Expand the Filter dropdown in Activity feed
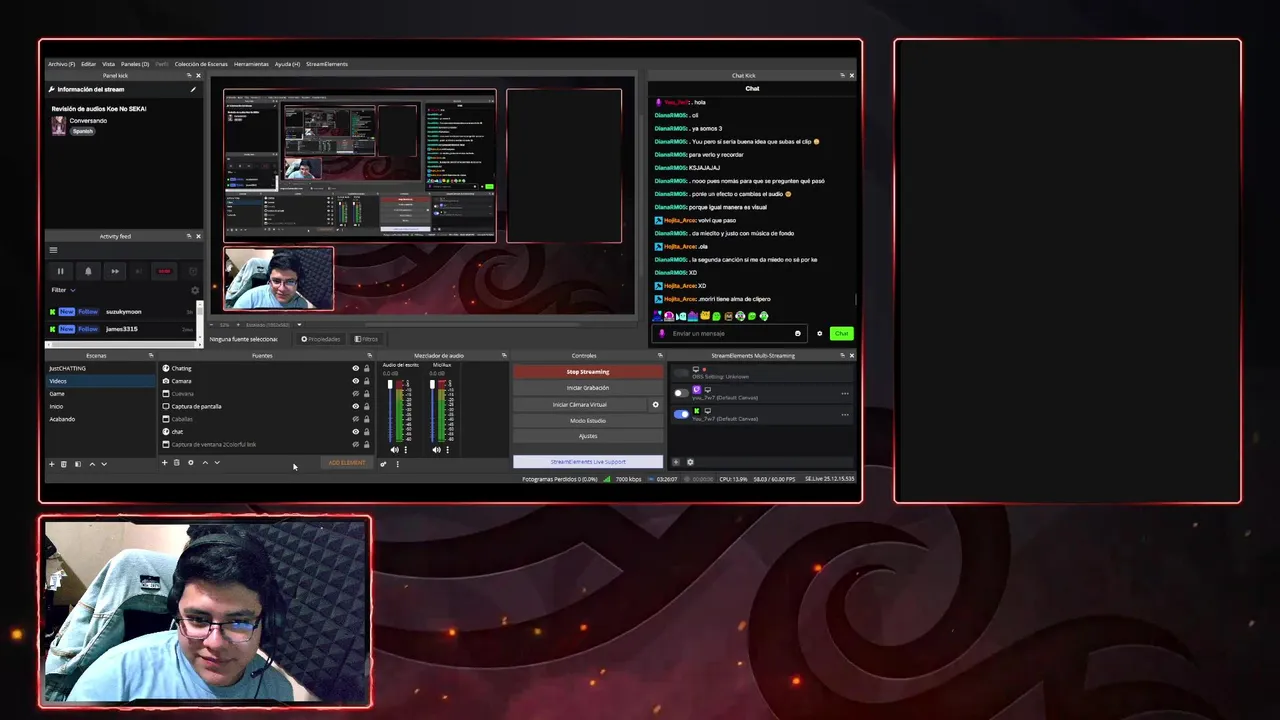The width and height of the screenshot is (1280, 720). 63,290
